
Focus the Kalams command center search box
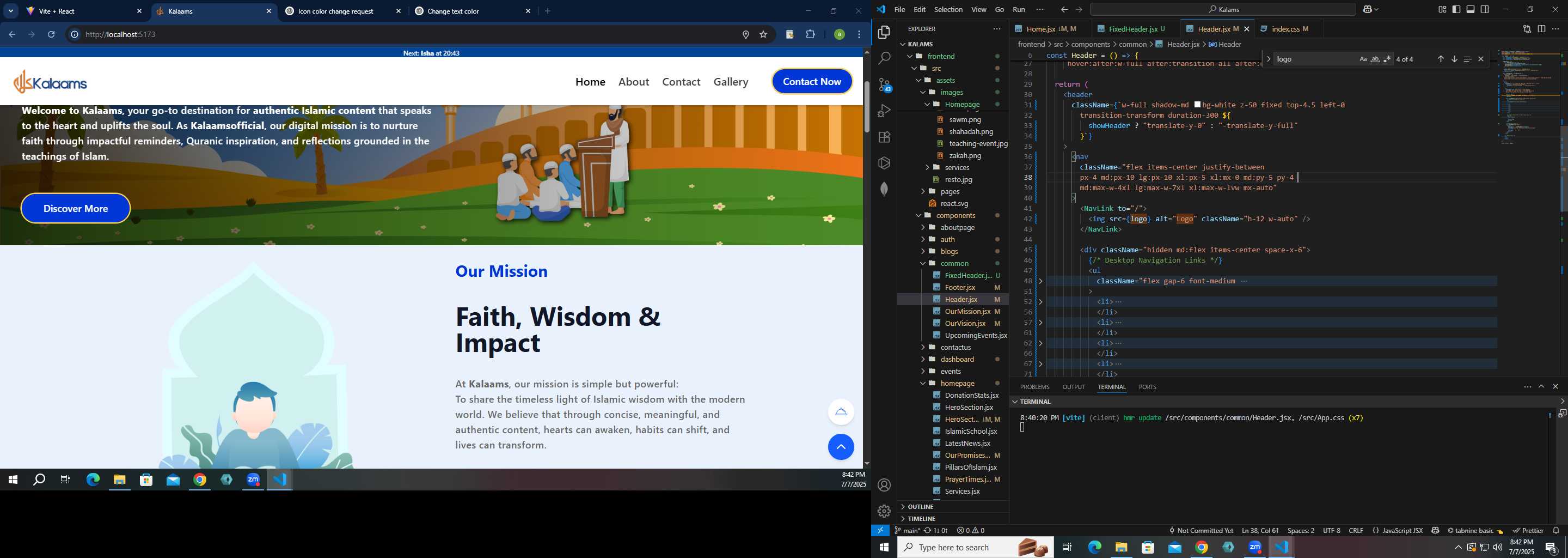1223,10
